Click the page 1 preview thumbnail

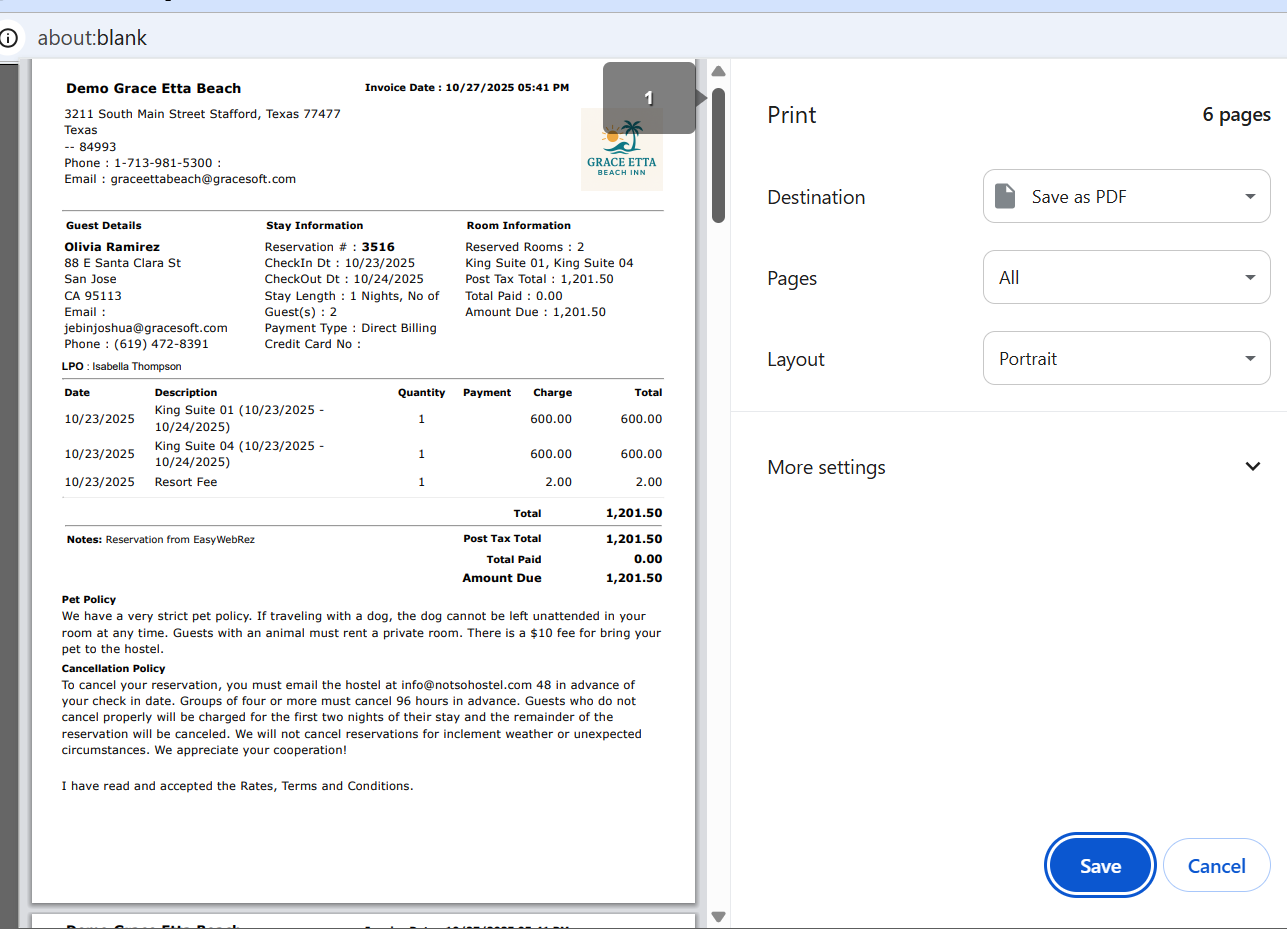[363, 482]
